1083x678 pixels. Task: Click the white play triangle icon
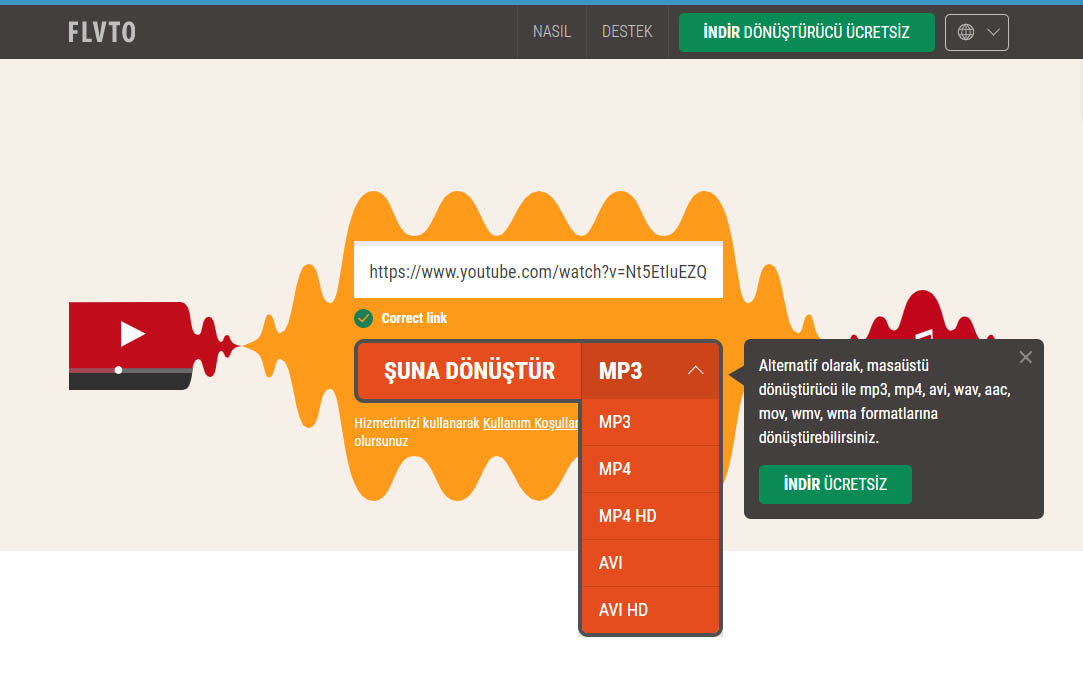[132, 333]
